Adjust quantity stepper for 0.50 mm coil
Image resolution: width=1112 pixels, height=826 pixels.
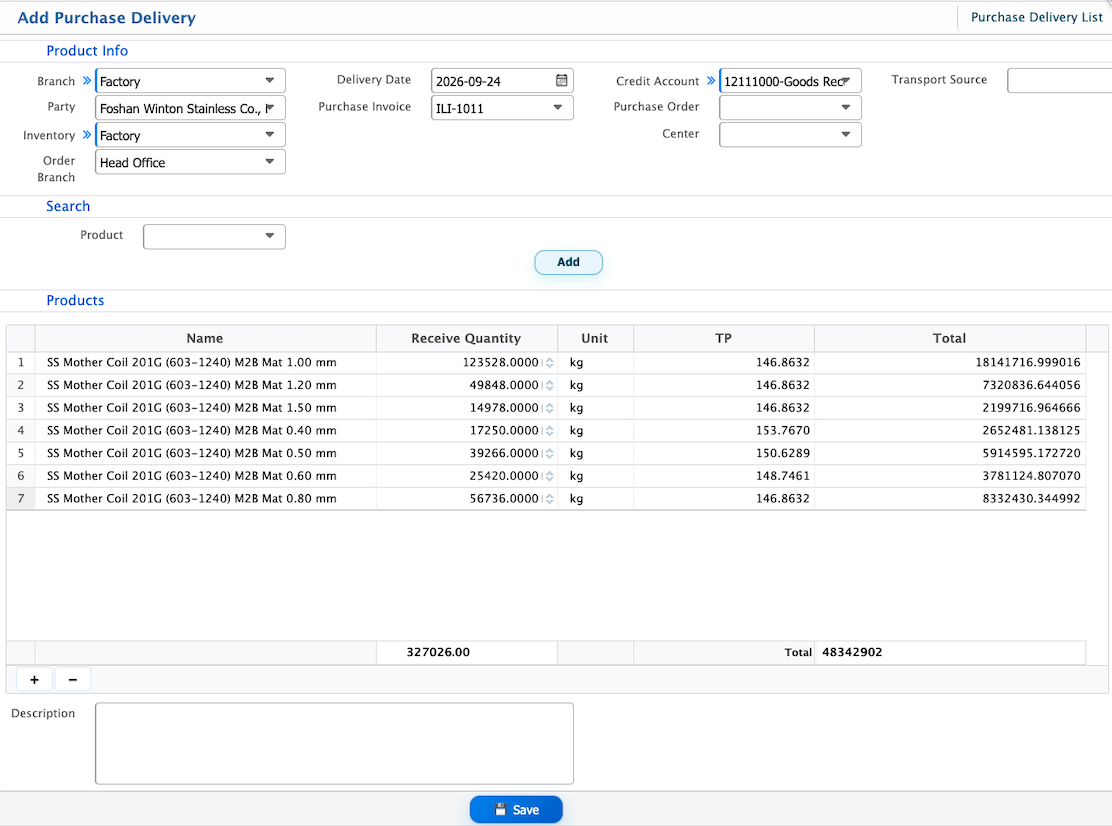pyautogui.click(x=550, y=453)
